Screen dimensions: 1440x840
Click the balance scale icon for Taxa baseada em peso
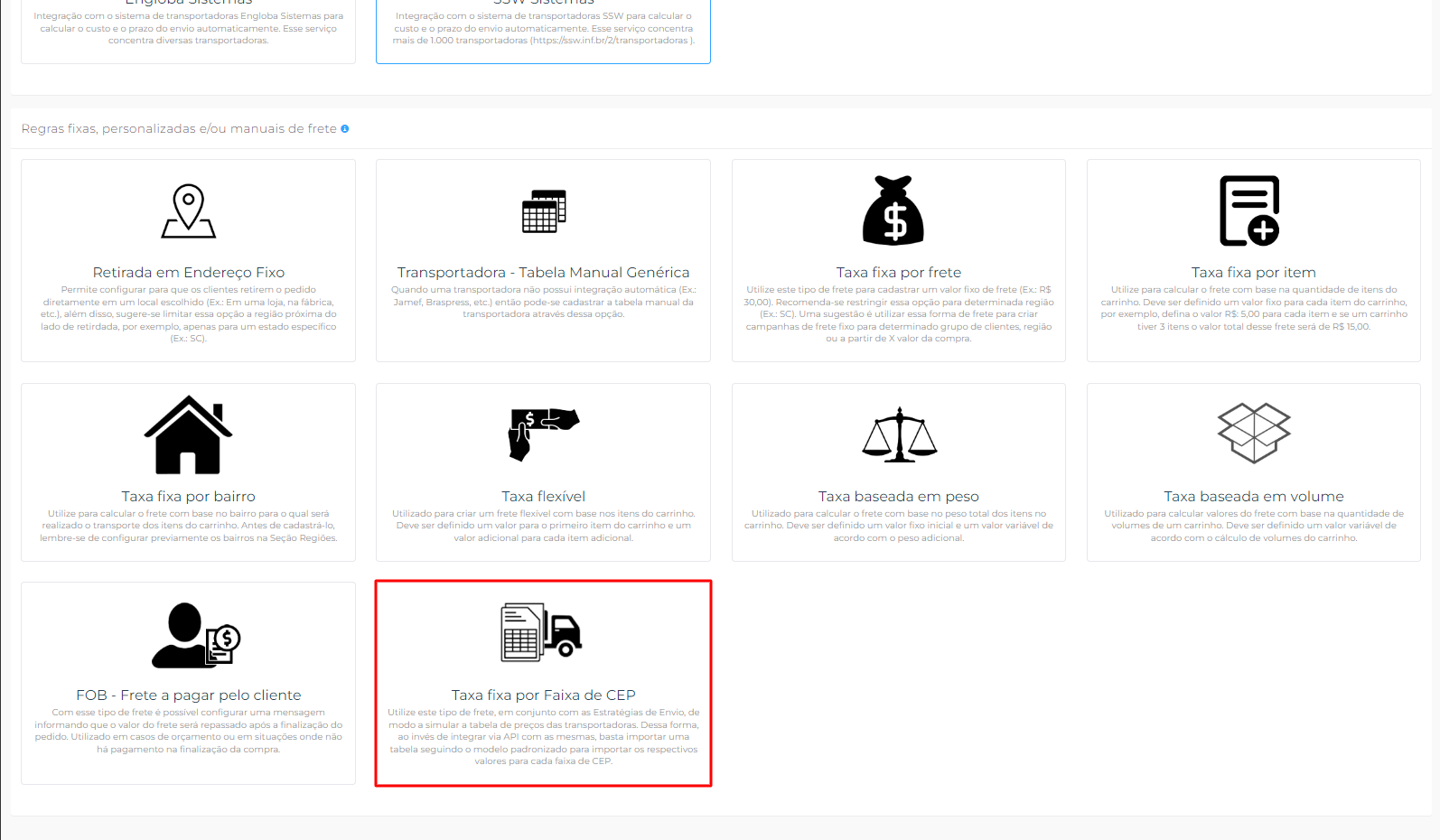click(x=899, y=434)
